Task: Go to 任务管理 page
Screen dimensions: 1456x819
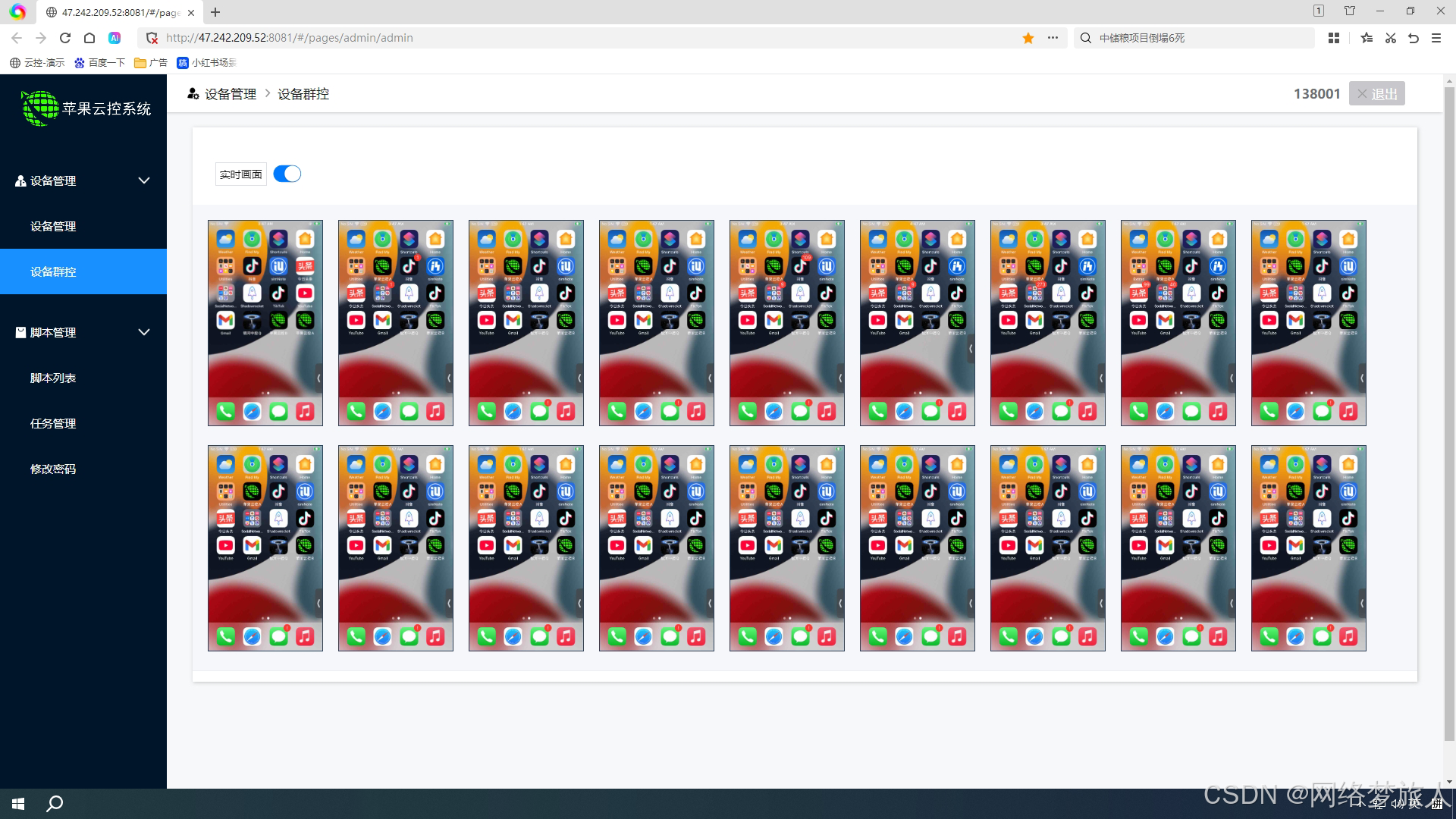Action: point(53,423)
